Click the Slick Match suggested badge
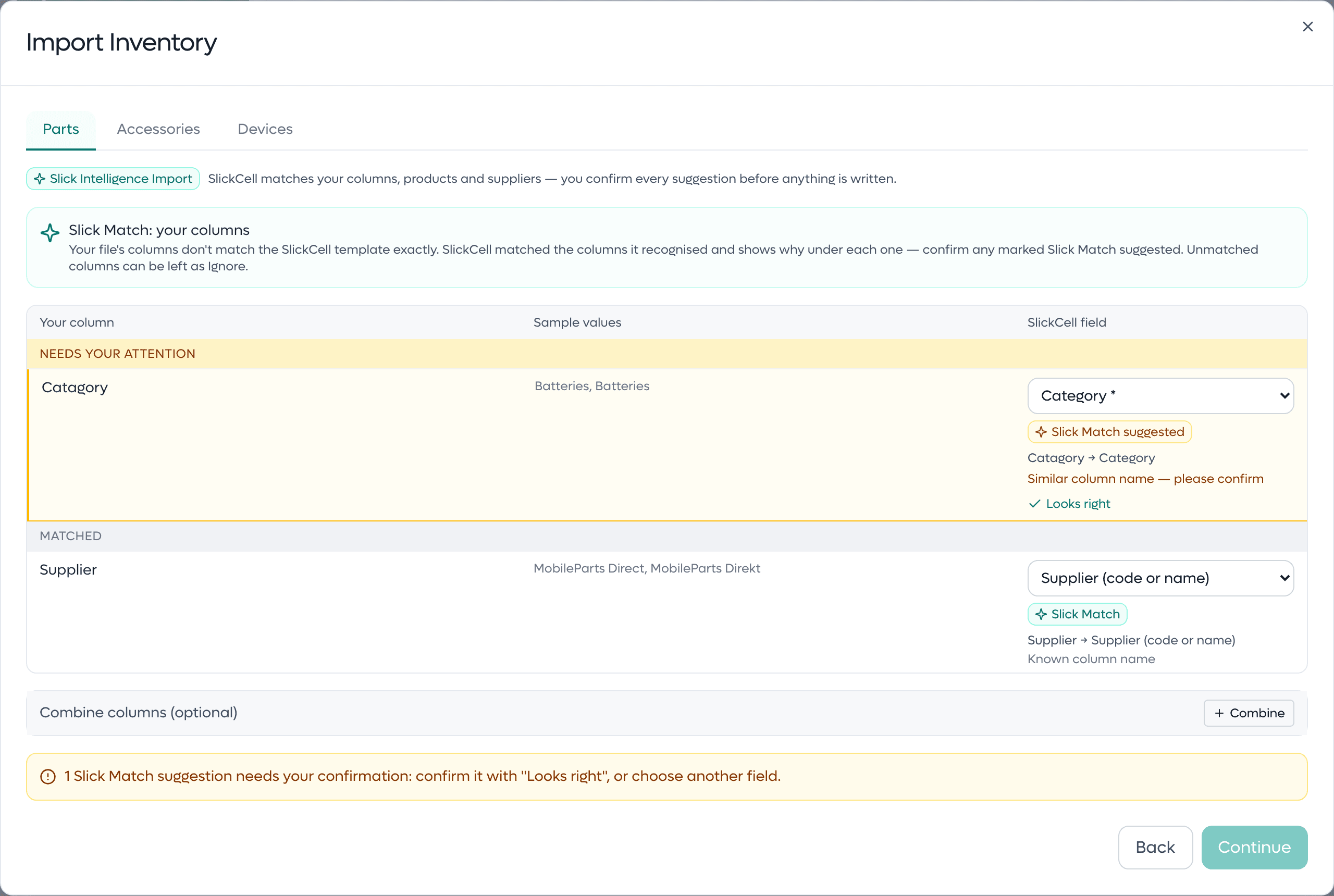This screenshot has height=896, width=1334. click(1109, 432)
